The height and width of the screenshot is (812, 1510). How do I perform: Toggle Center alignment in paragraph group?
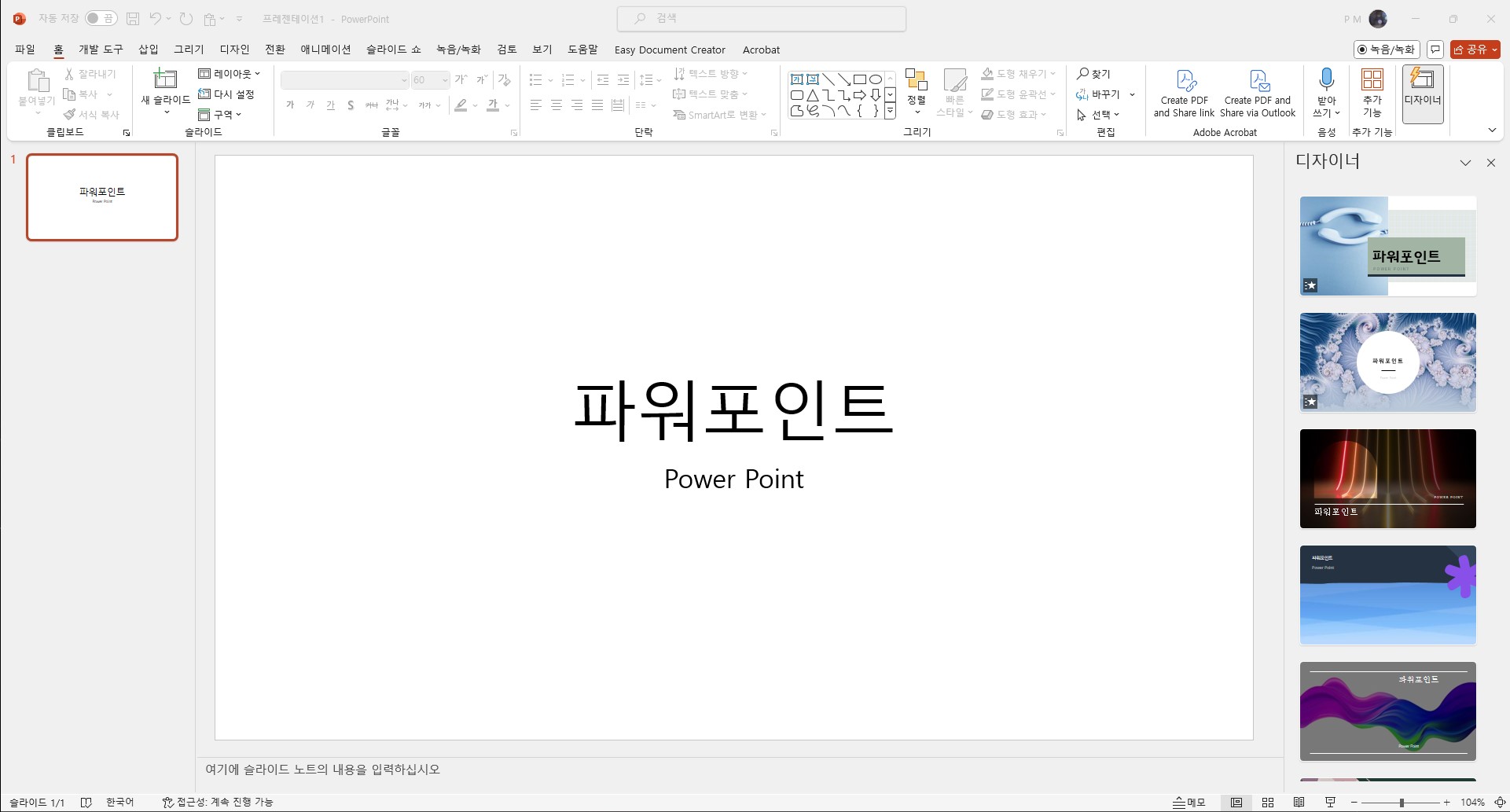[x=557, y=105]
